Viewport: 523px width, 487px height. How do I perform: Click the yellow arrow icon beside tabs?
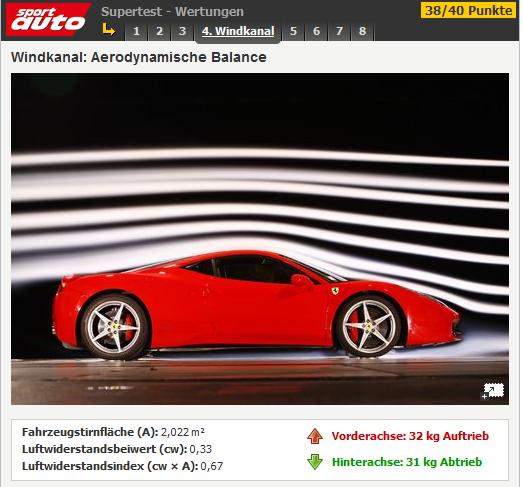point(108,29)
